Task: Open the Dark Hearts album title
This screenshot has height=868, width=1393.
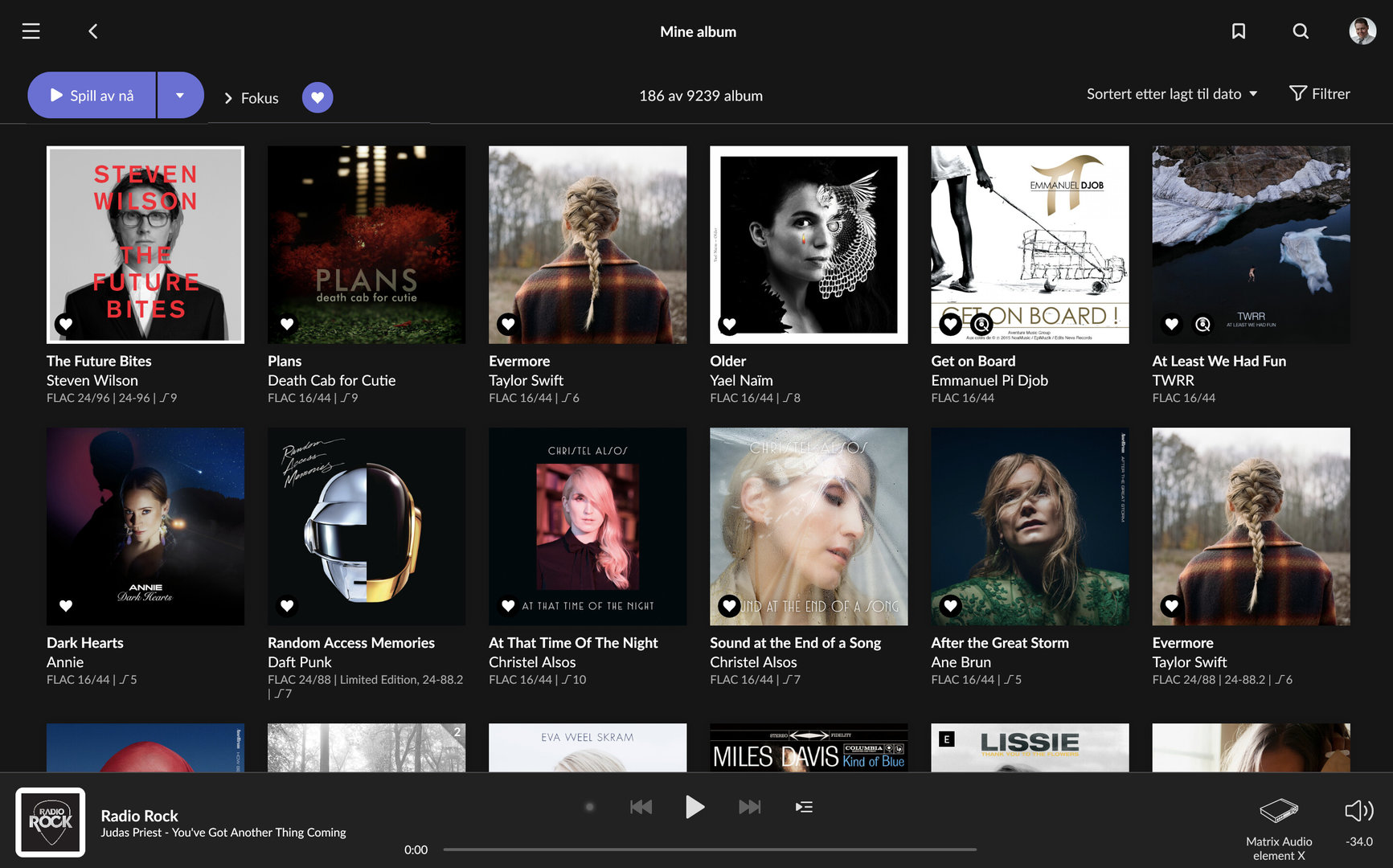Action: point(85,643)
